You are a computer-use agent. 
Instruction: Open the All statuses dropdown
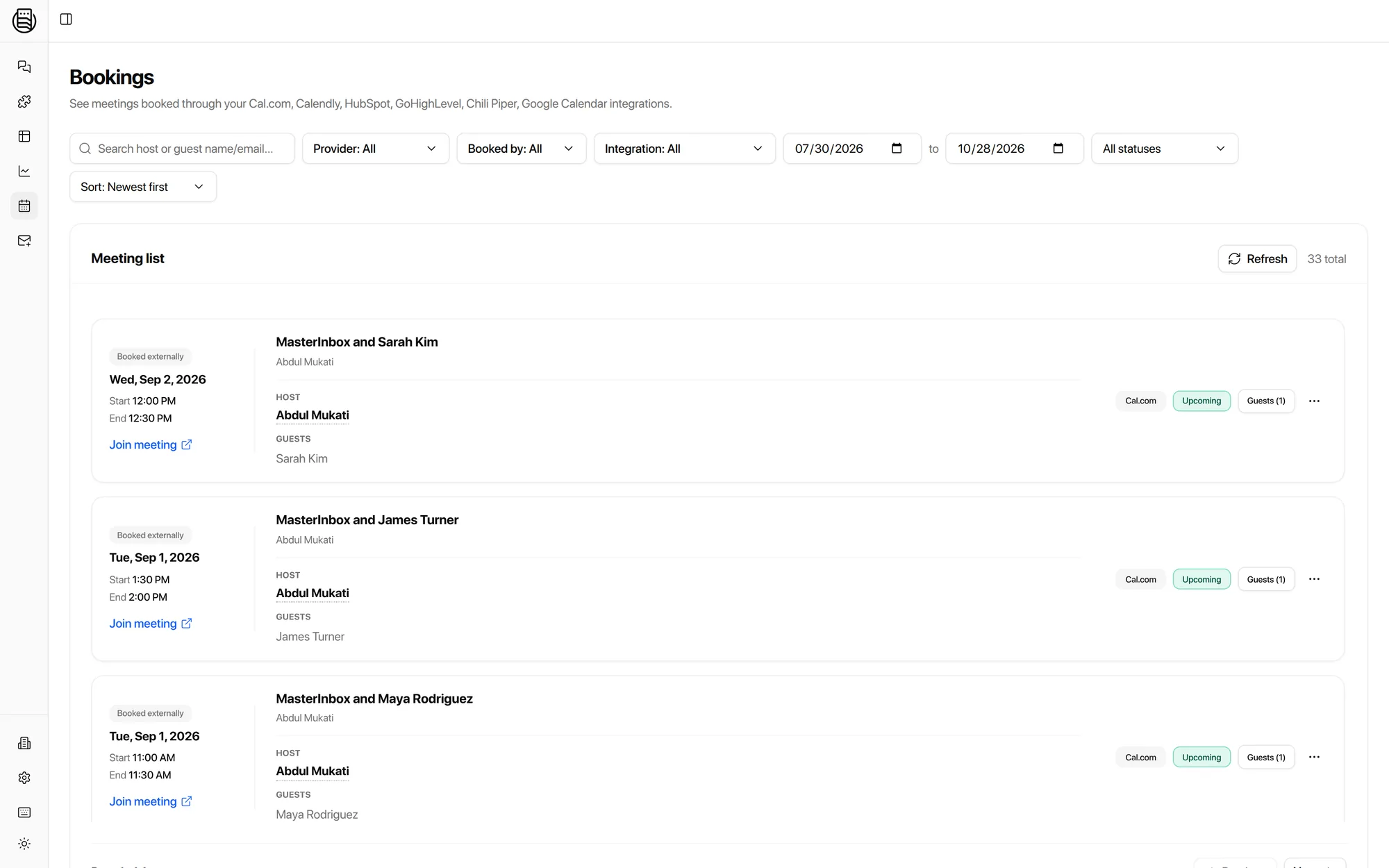pos(1165,149)
